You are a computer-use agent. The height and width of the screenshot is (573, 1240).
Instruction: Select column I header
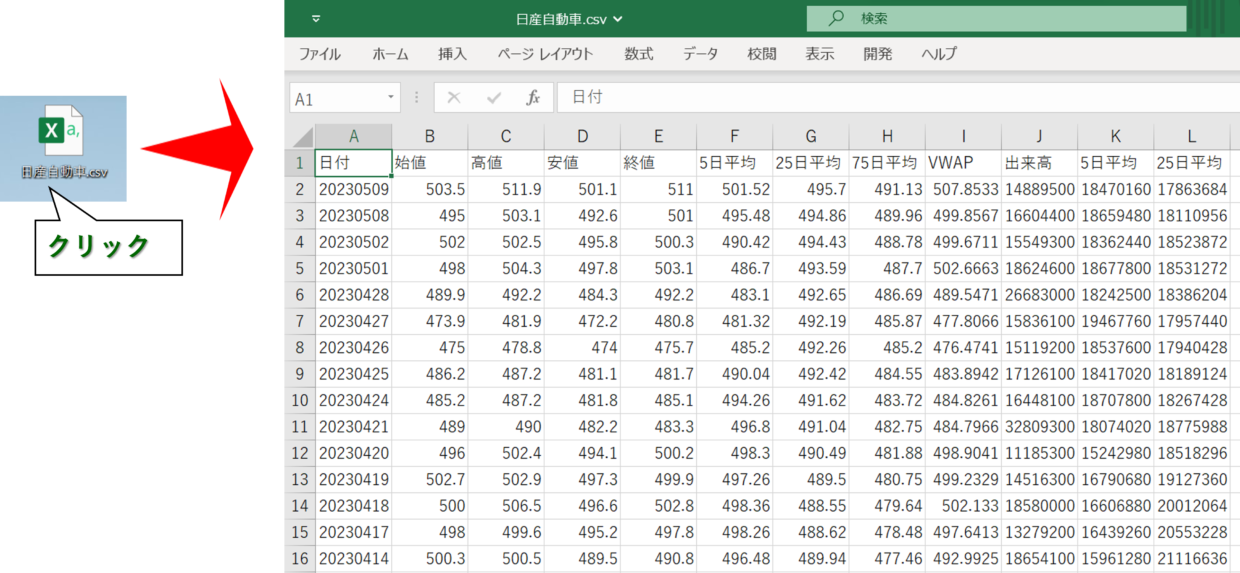pos(964,137)
